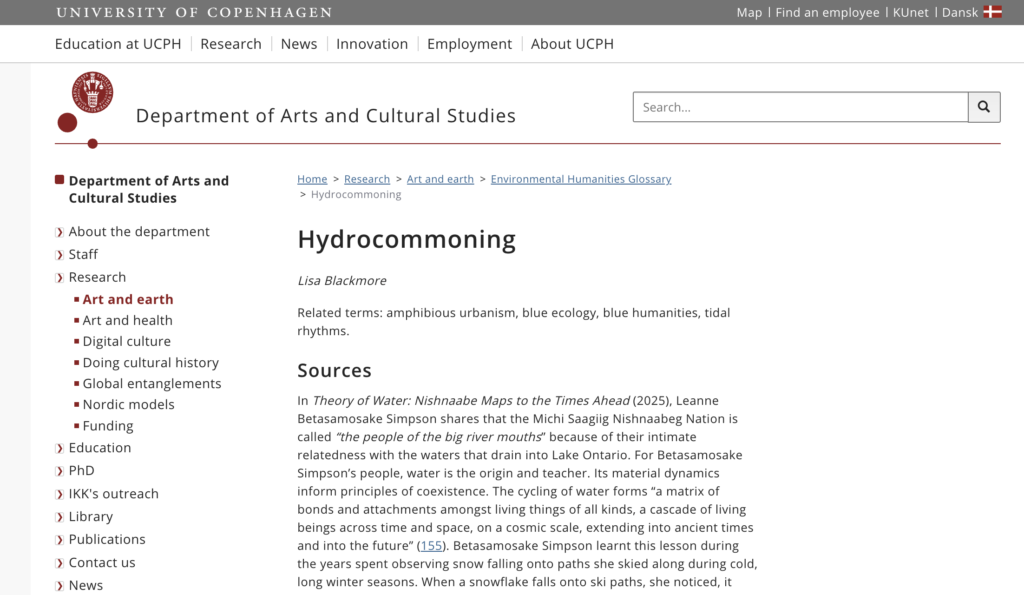Expand the About the department chevron
1024x595 pixels.
tap(60, 232)
